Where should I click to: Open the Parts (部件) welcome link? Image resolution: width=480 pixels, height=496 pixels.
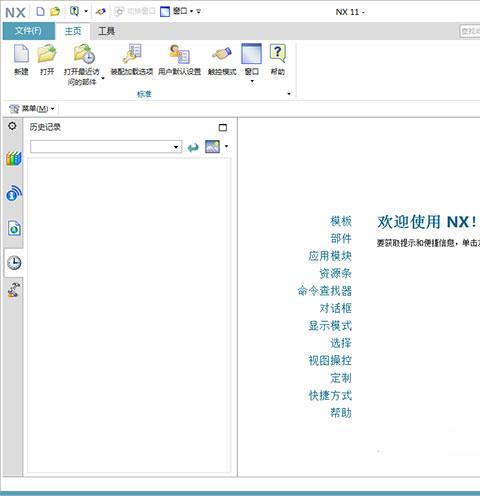click(341, 239)
